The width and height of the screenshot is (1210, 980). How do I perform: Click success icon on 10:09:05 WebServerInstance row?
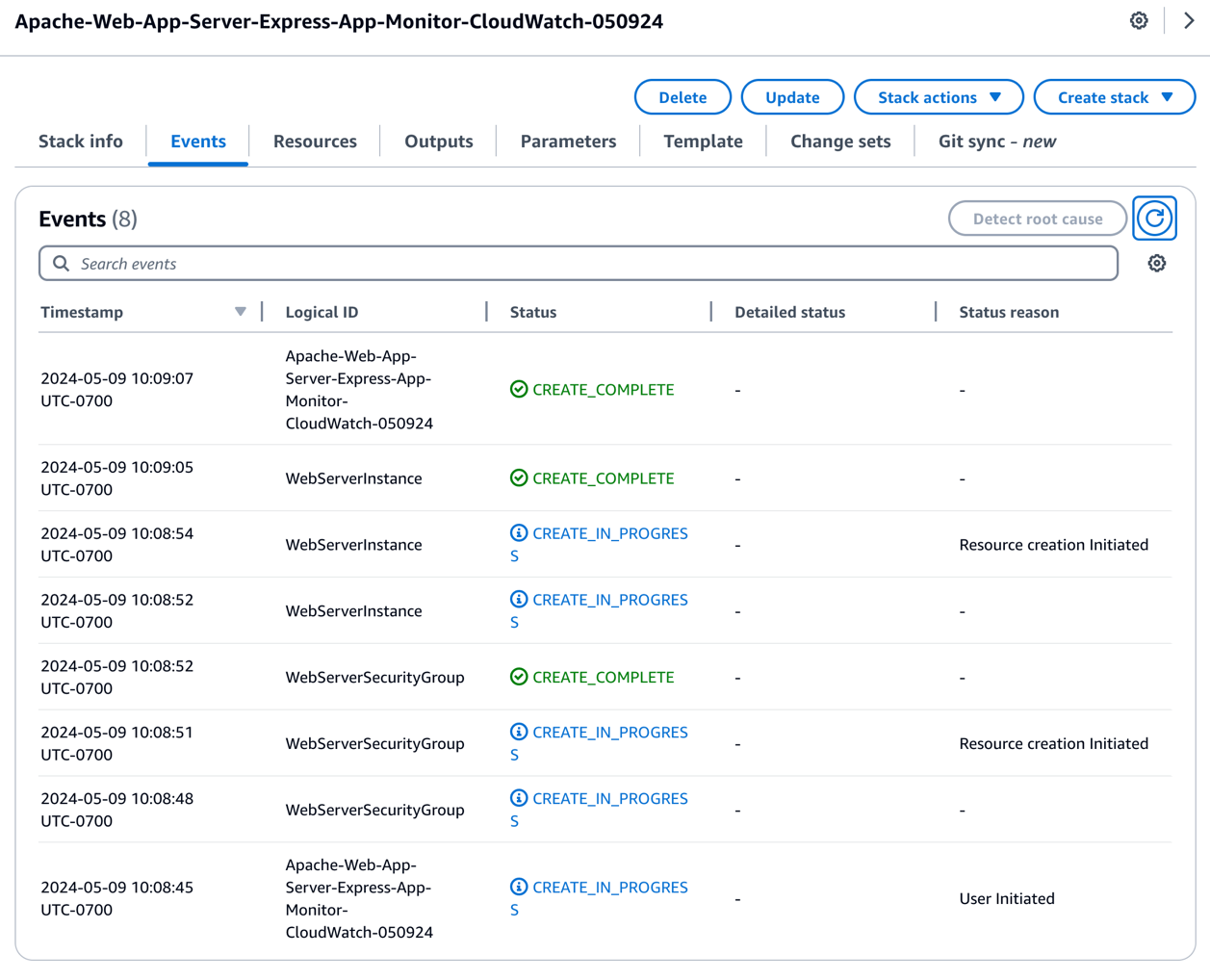tap(519, 477)
